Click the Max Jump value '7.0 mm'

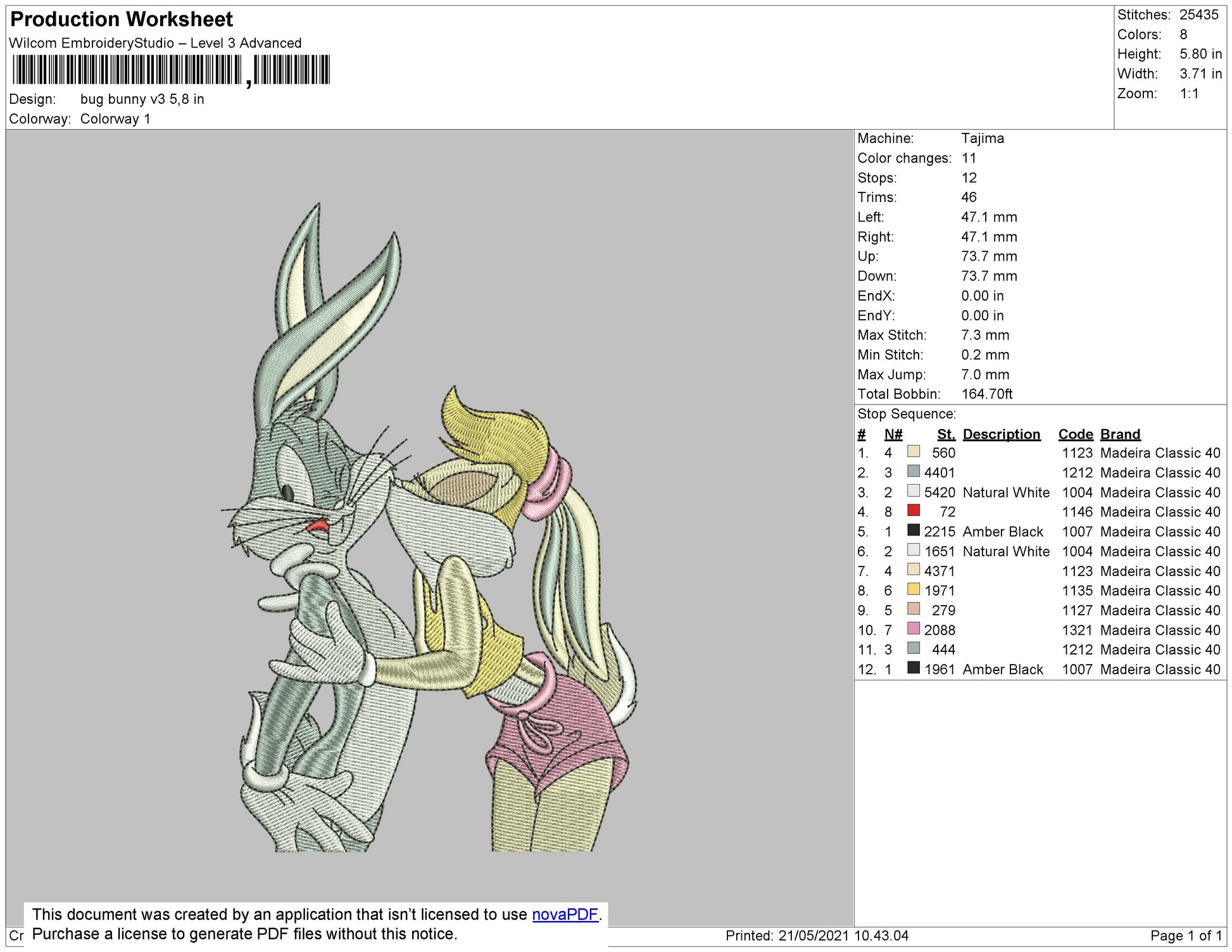click(x=985, y=374)
